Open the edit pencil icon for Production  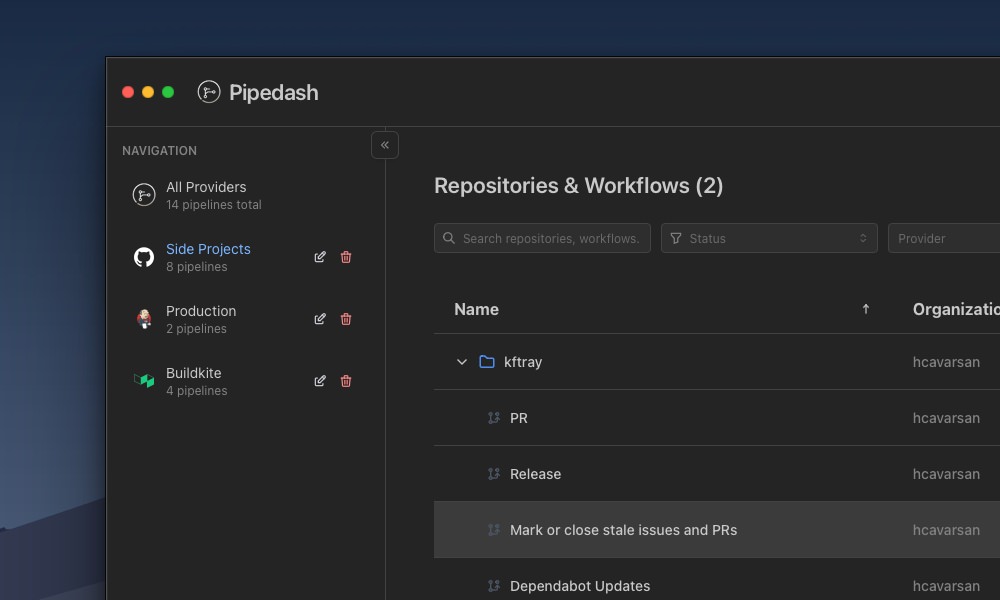[x=320, y=319]
